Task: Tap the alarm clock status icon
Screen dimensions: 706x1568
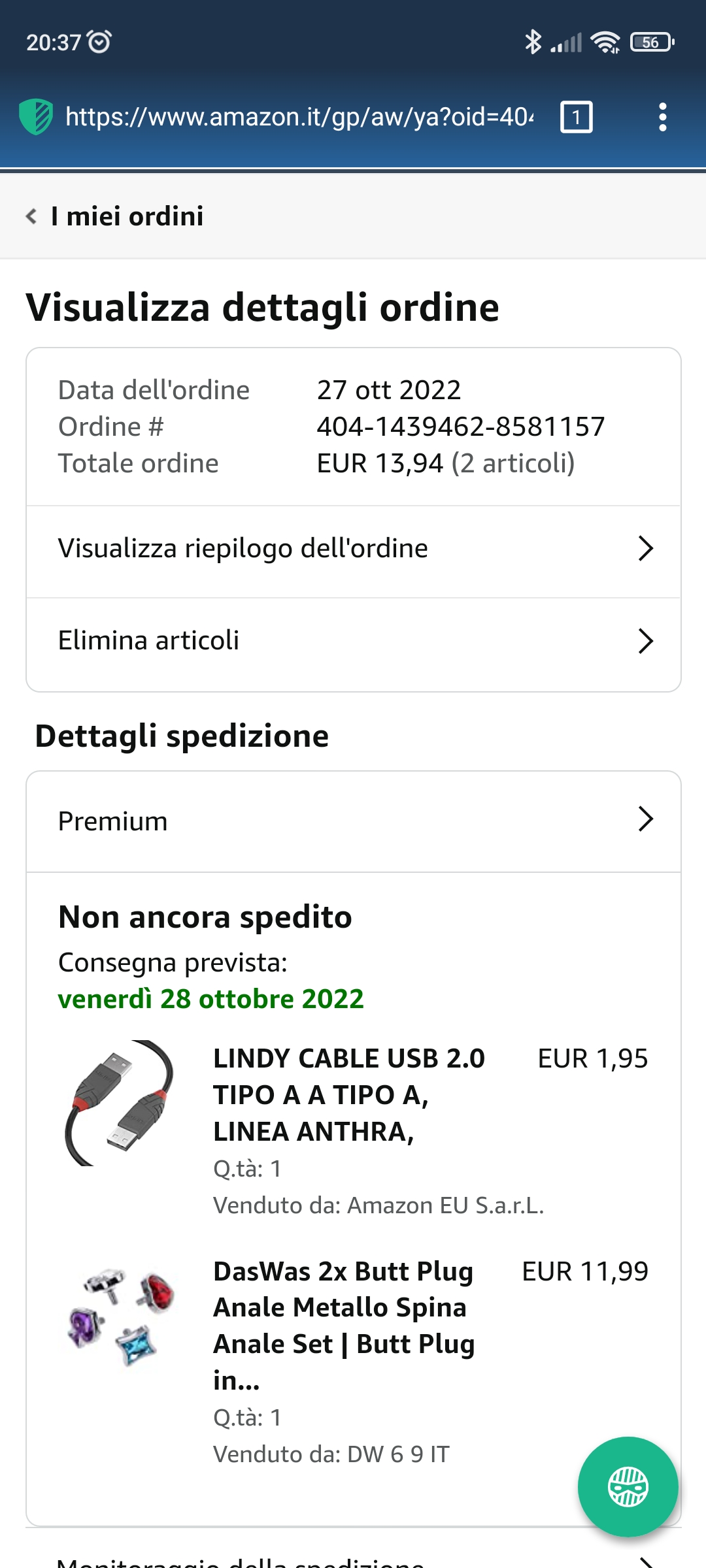Action: click(99, 42)
